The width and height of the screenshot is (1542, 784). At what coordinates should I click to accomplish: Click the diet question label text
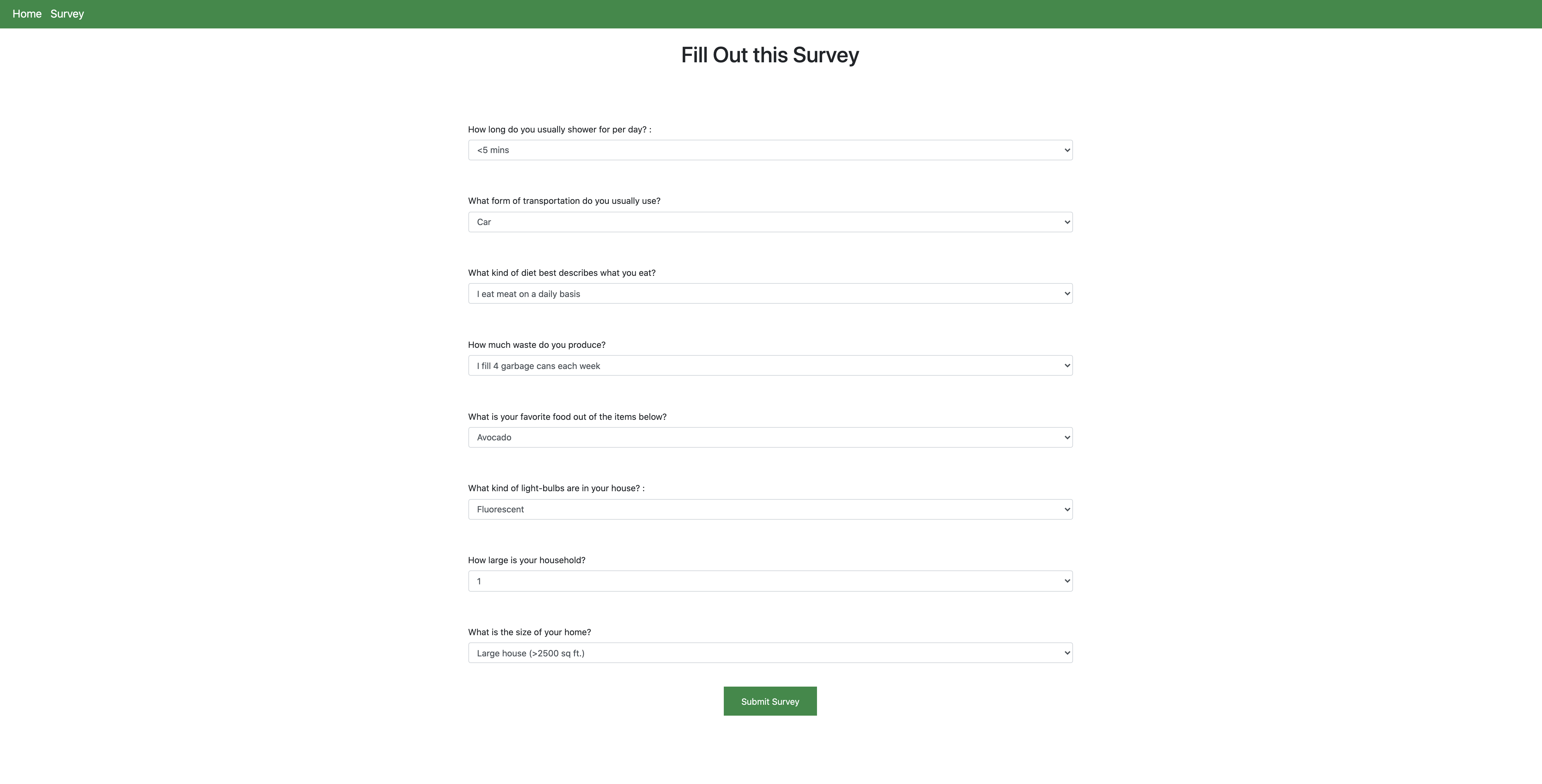click(562, 273)
